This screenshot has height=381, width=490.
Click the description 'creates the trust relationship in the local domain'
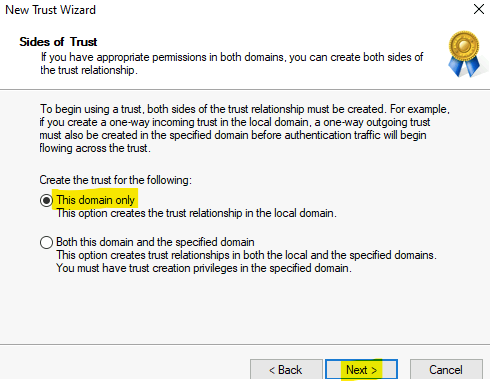click(x=197, y=213)
